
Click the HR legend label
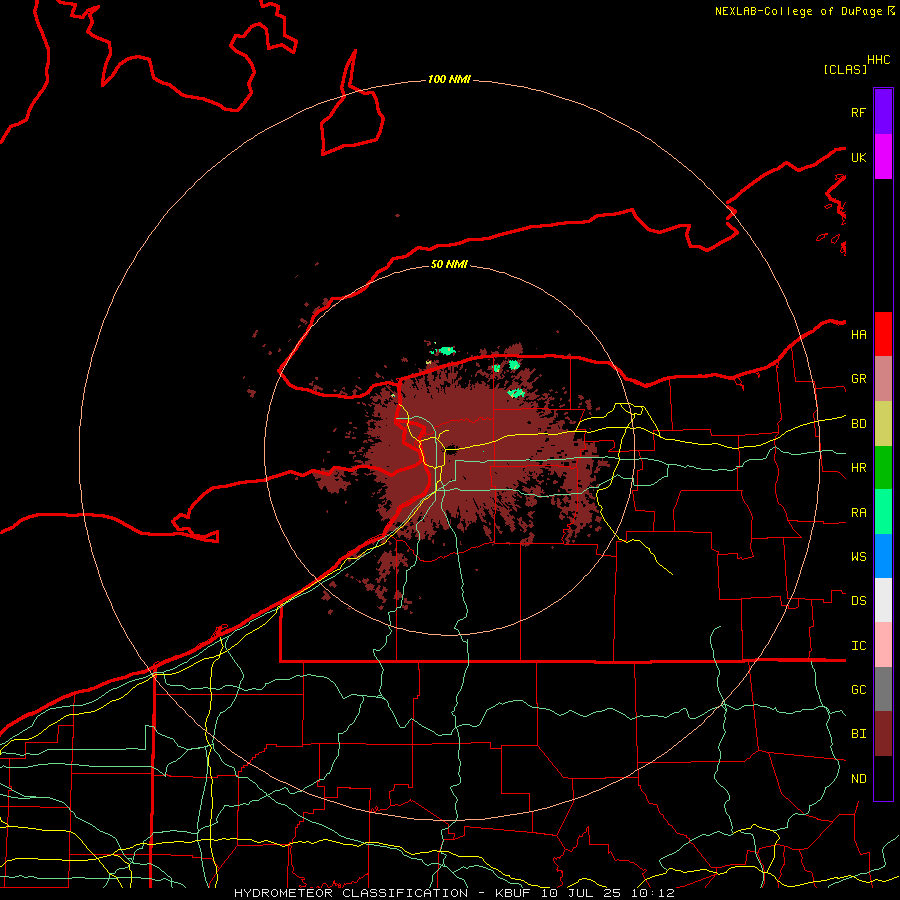point(859,468)
